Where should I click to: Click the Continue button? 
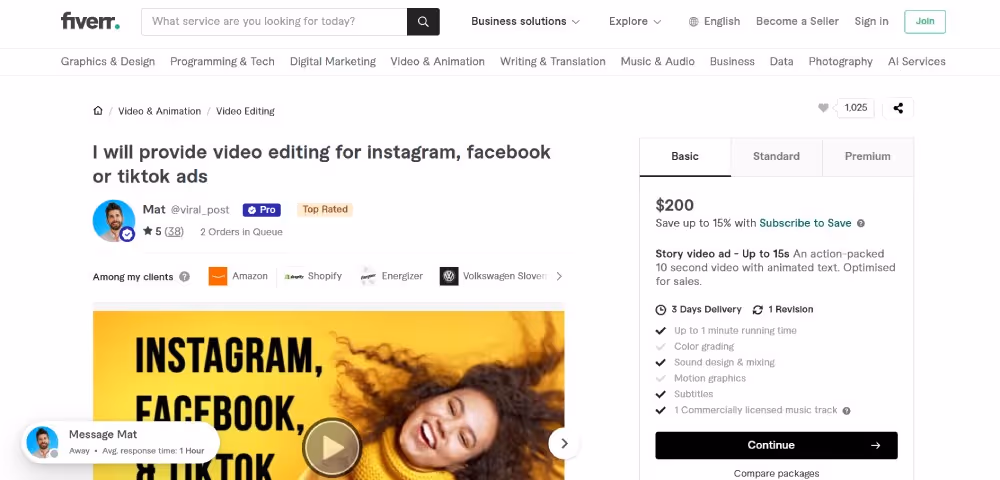(776, 445)
